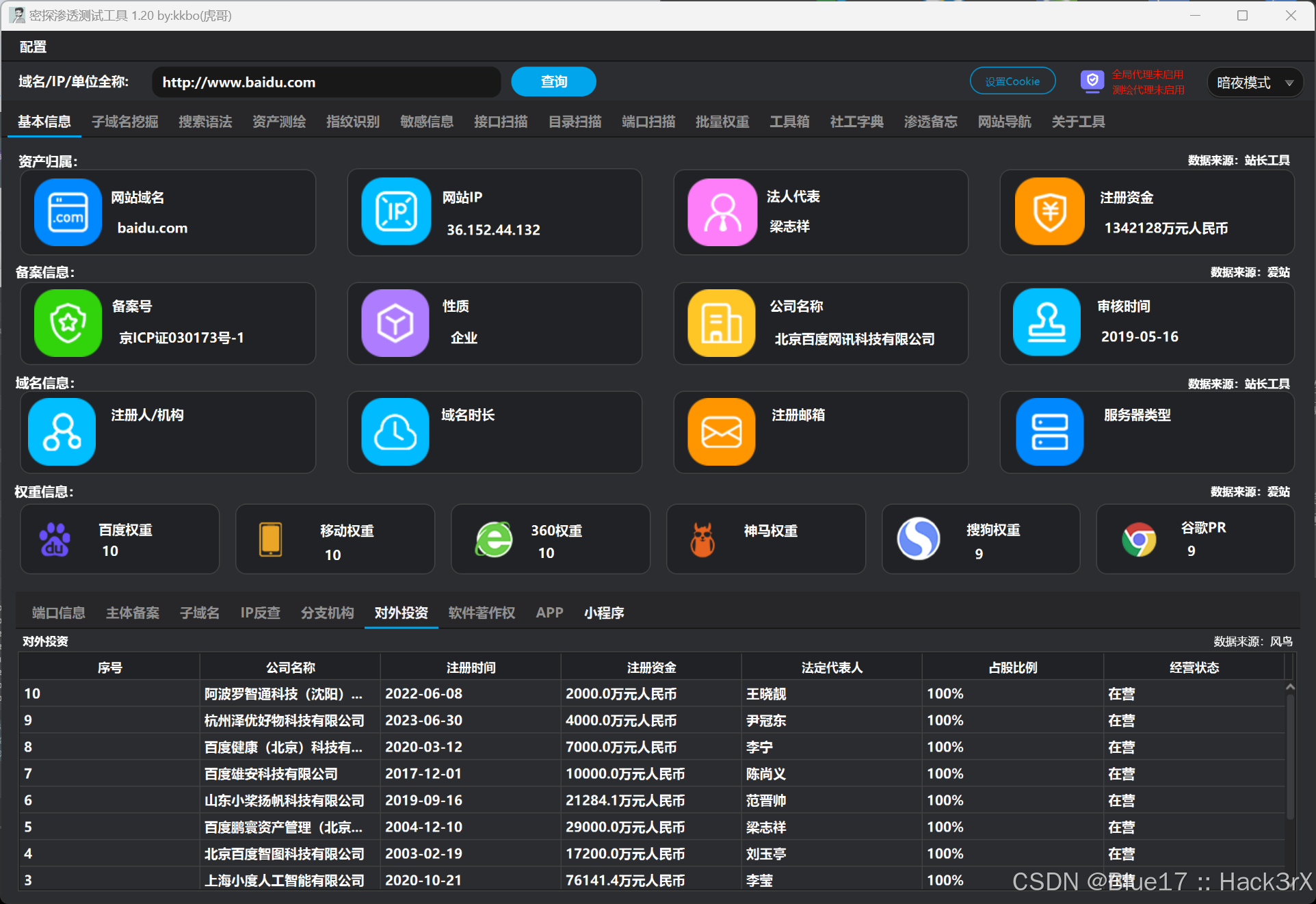
Task: Click the blue server type icon
Action: point(1049,432)
